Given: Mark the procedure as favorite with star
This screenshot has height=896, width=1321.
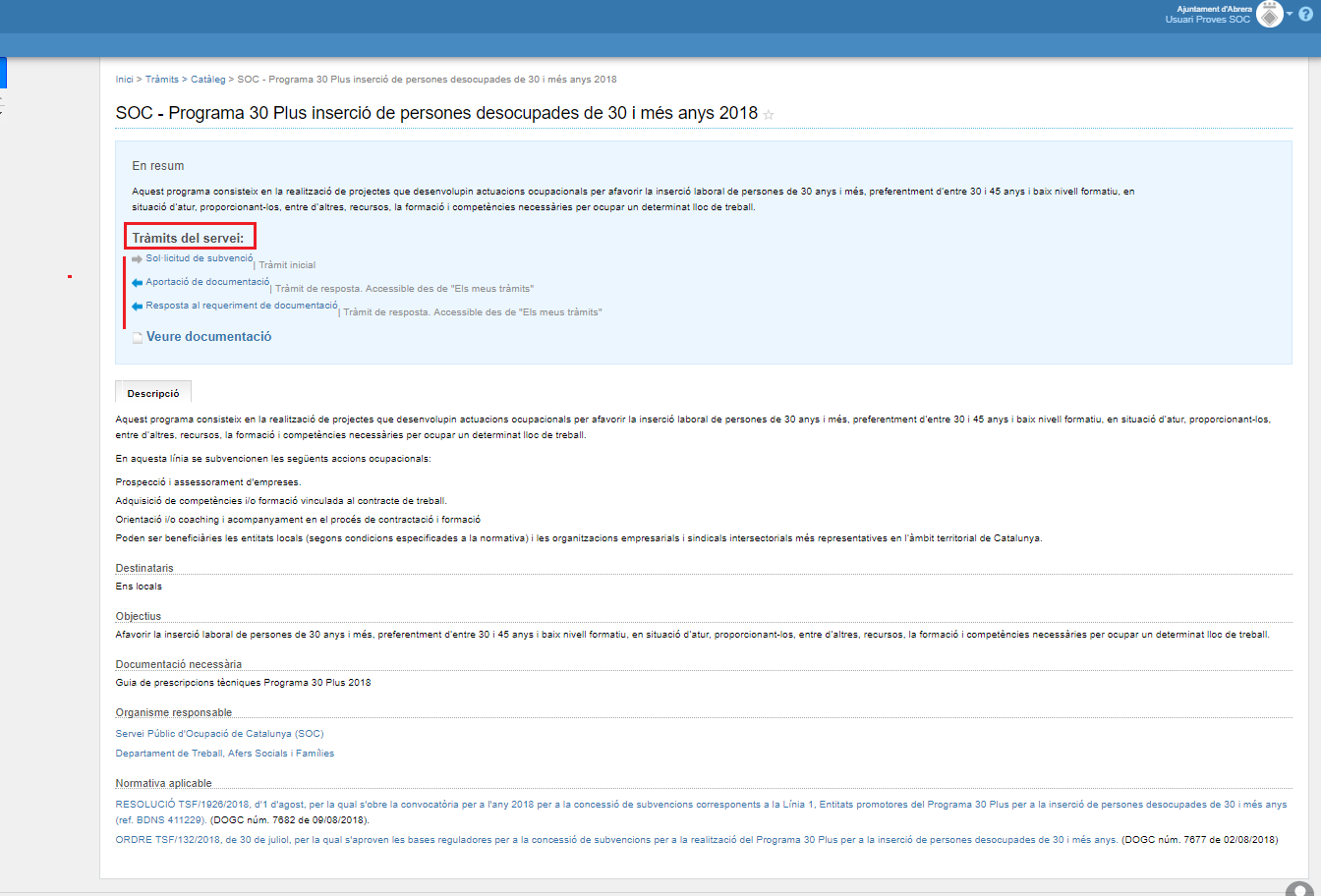Looking at the screenshot, I should tap(769, 115).
